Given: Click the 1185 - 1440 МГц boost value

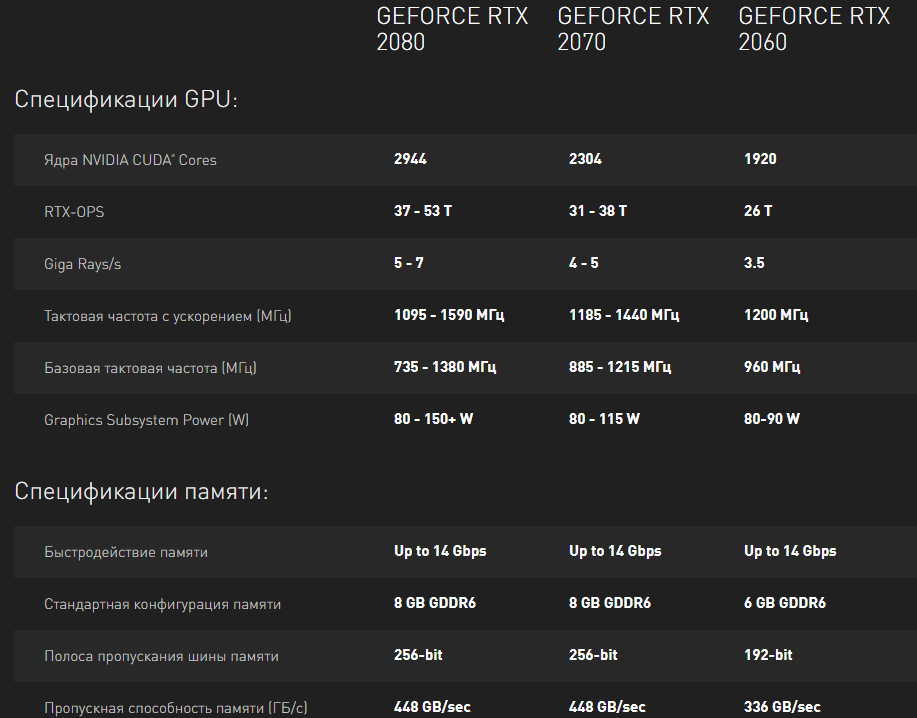Looking at the screenshot, I should (624, 315).
